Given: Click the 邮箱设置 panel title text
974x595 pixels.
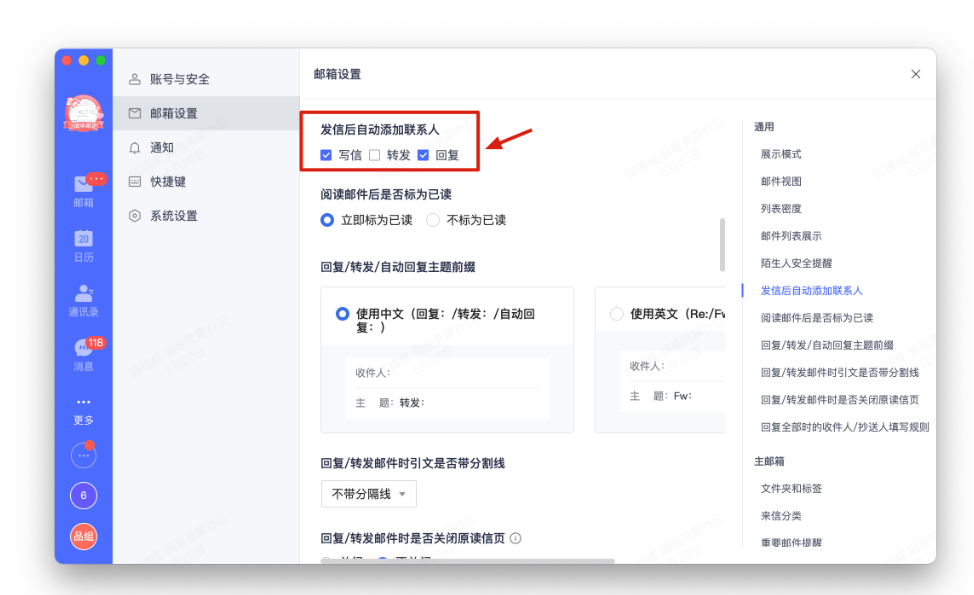Looking at the screenshot, I should (337, 74).
